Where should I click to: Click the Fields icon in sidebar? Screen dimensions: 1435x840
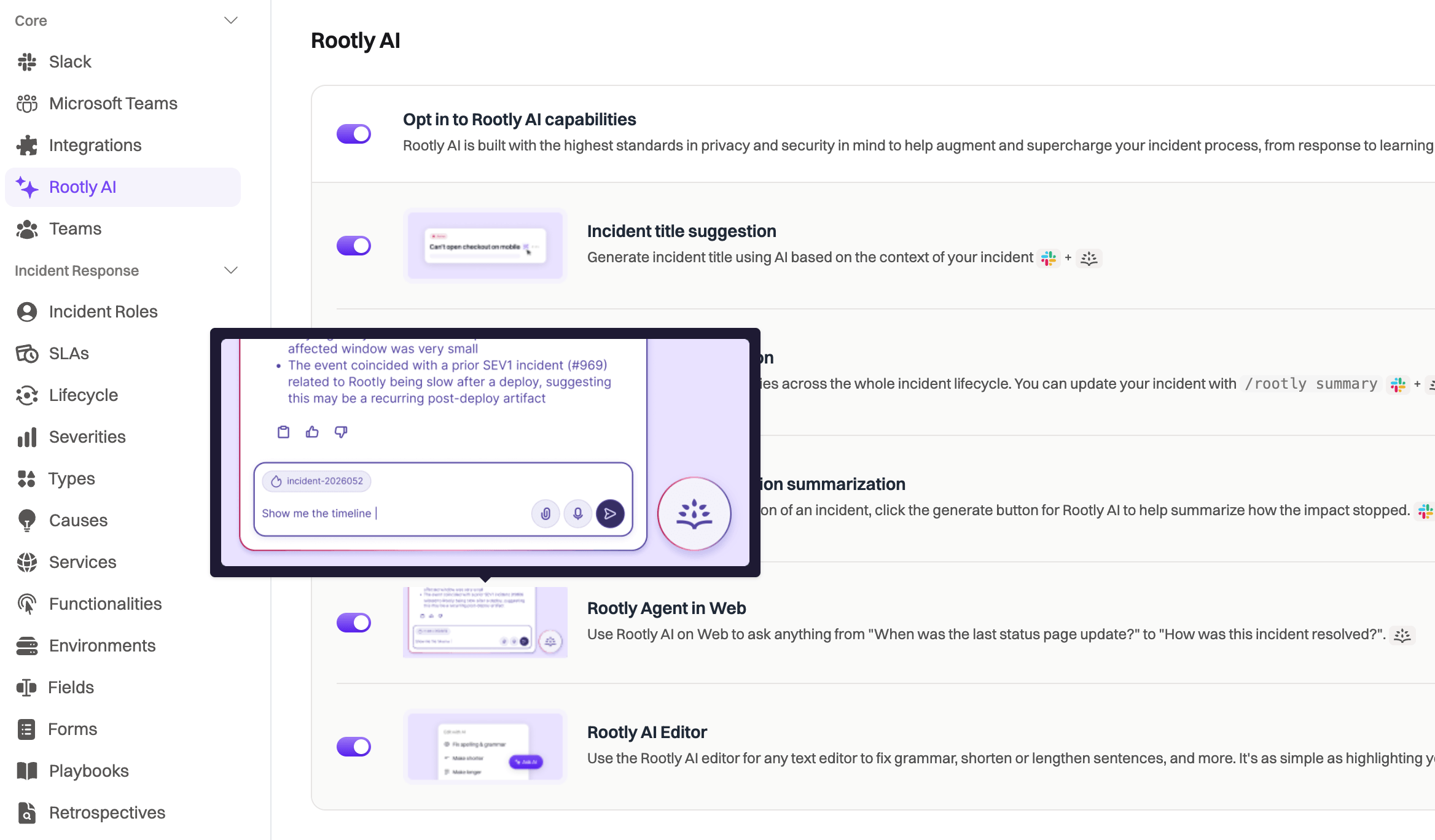point(27,688)
